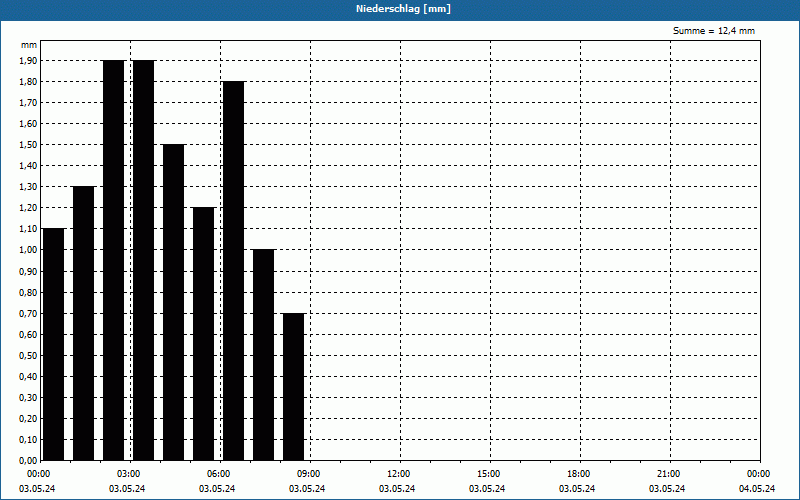Screen dimensions: 800x500
Task: Click the "1,40" y-axis label
Action: [x=28, y=166]
